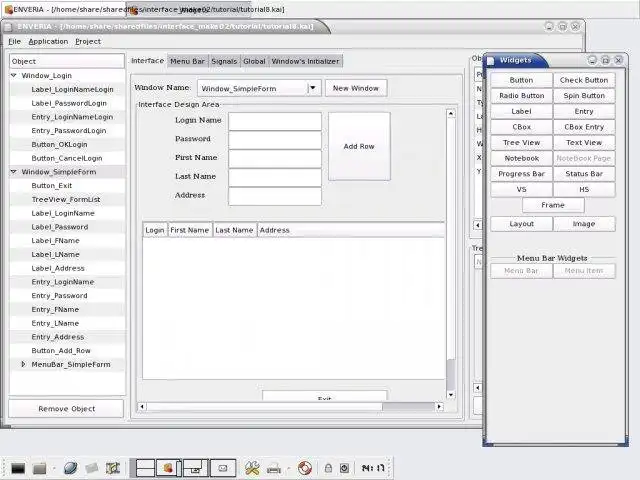Viewport: 640px width, 480px height.
Task: Add a Notebook widget
Action: pos(521,158)
